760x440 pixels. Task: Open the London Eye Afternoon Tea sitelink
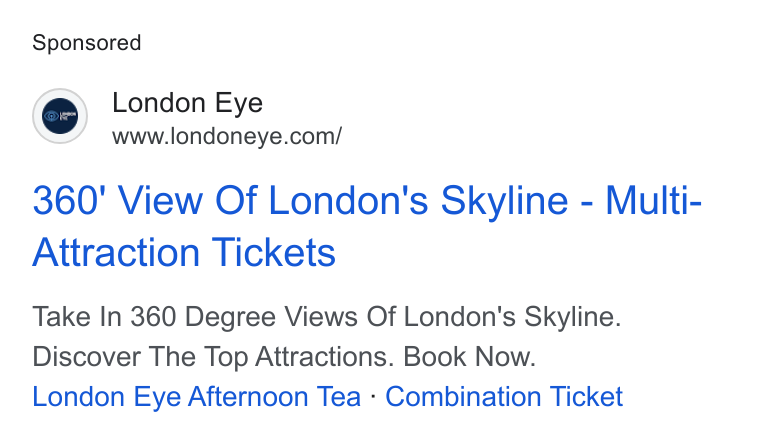[x=196, y=396]
